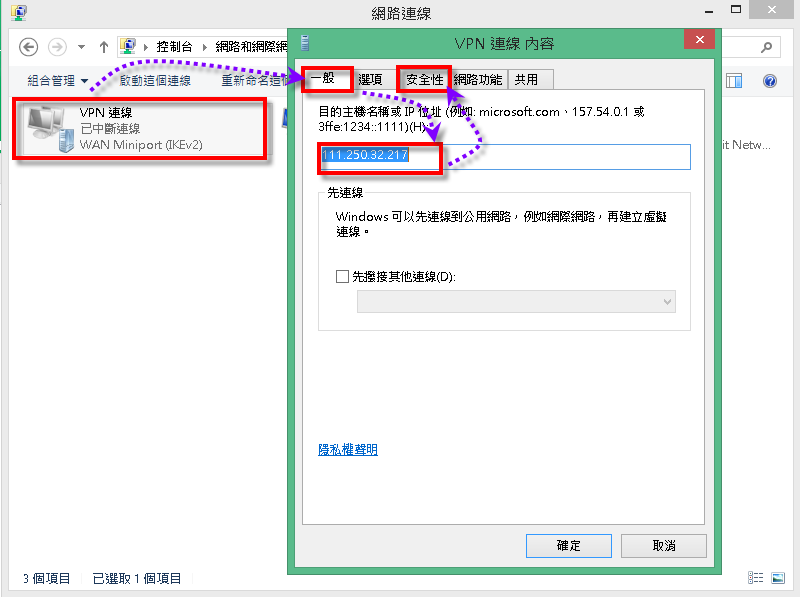The image size is (800, 597).
Task: Open the 隱私權聲明 link
Action: (x=347, y=450)
